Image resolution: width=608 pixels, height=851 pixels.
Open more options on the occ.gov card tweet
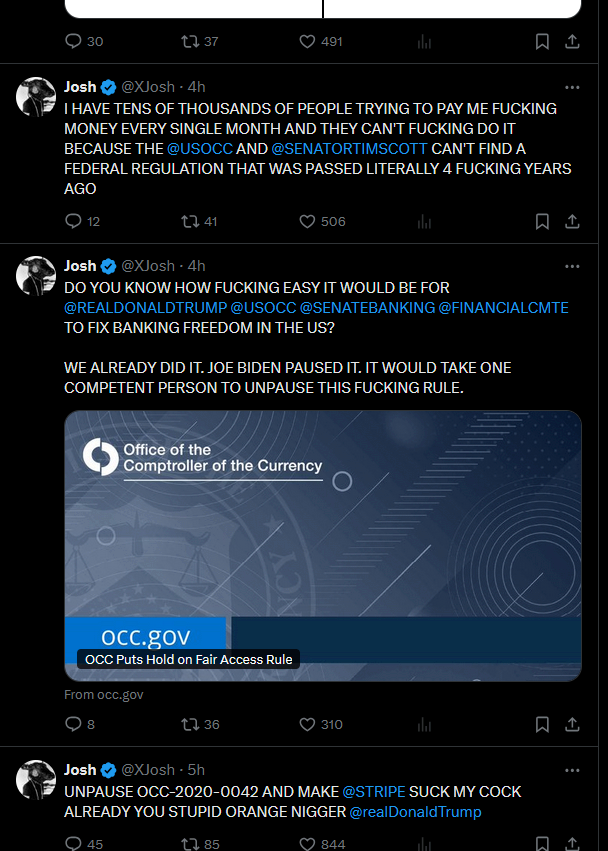point(572,266)
